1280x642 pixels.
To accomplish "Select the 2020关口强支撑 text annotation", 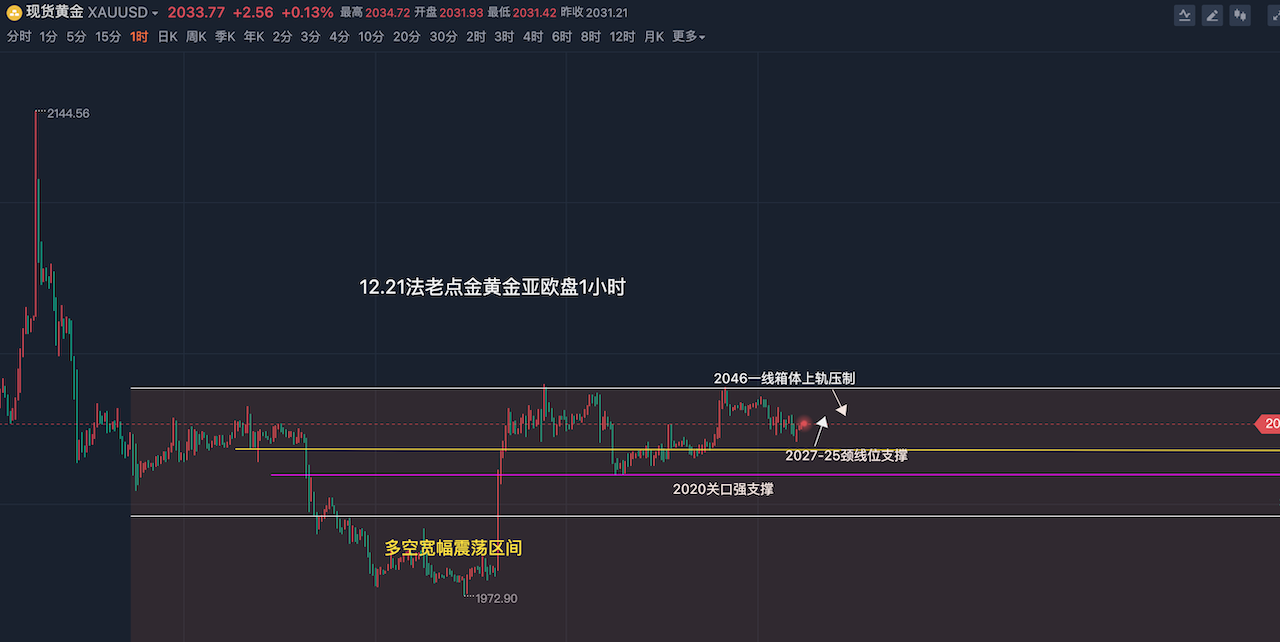I will (723, 489).
